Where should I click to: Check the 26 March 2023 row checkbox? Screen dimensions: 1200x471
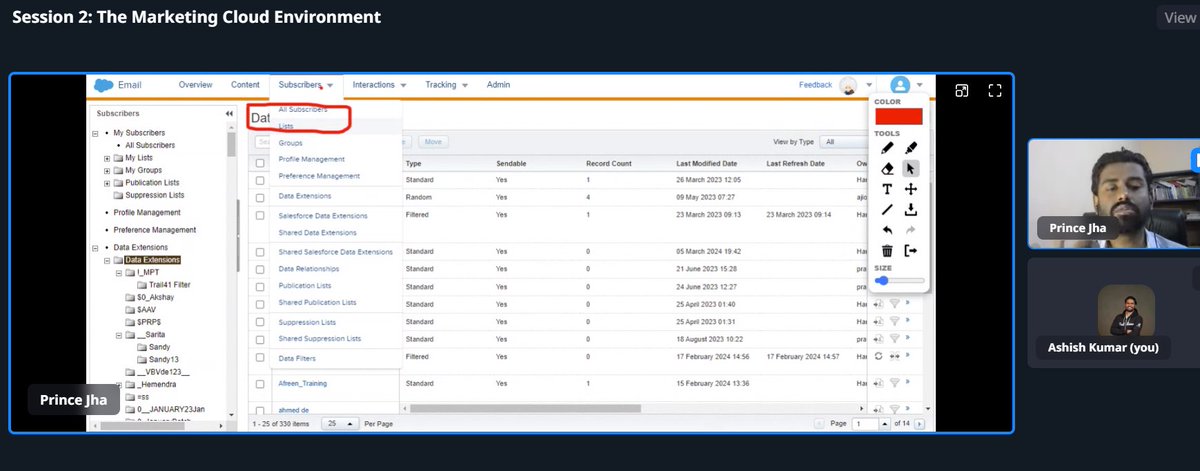tap(261, 180)
